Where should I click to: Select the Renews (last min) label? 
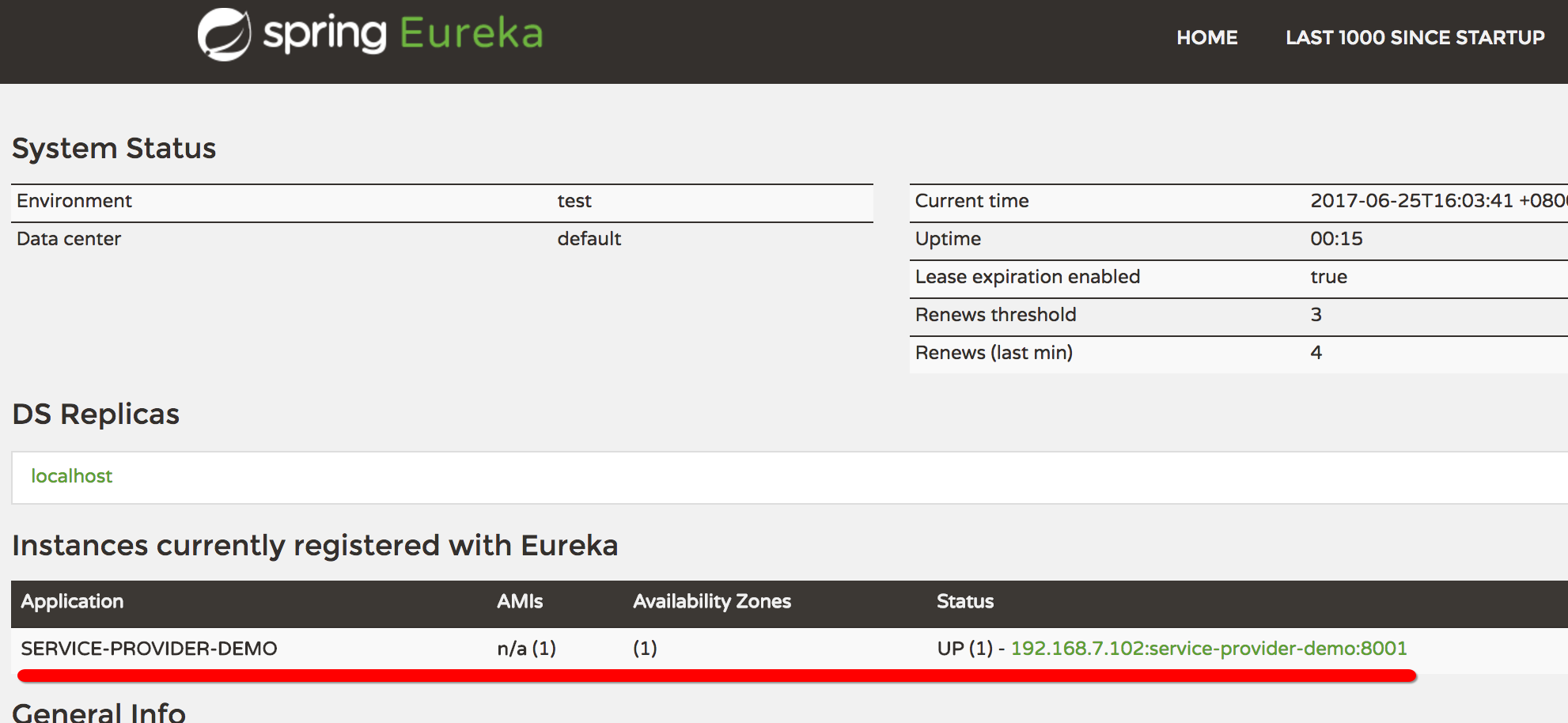pos(994,353)
